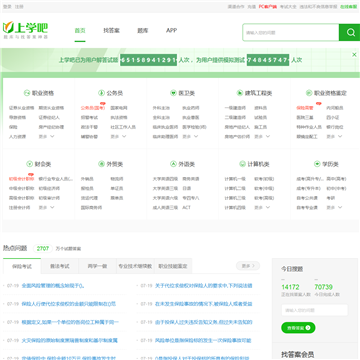
Task: Click the 70739 today count
Action: [x=323, y=287]
